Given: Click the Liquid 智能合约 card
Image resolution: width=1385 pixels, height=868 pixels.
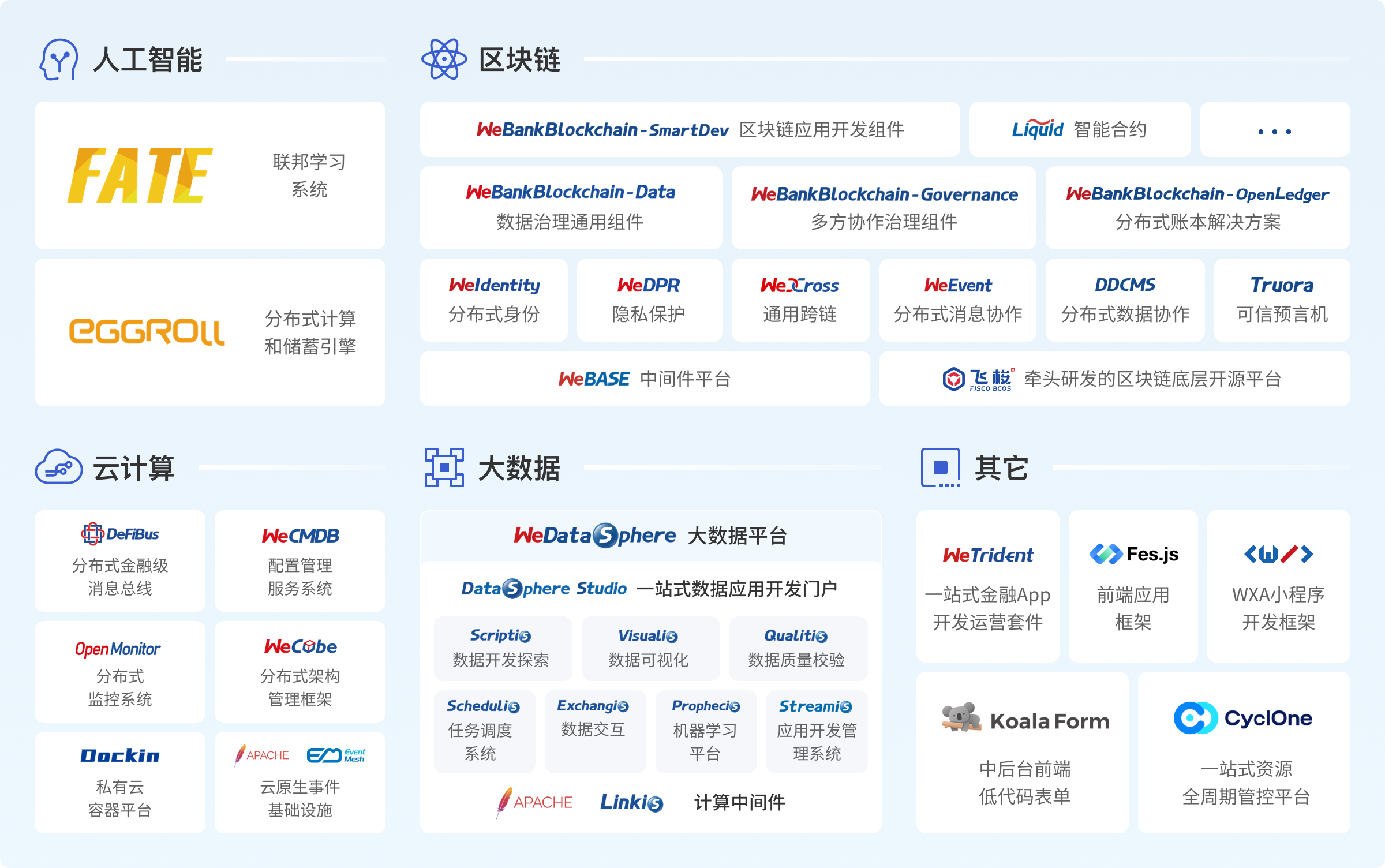Looking at the screenshot, I should (1080, 129).
